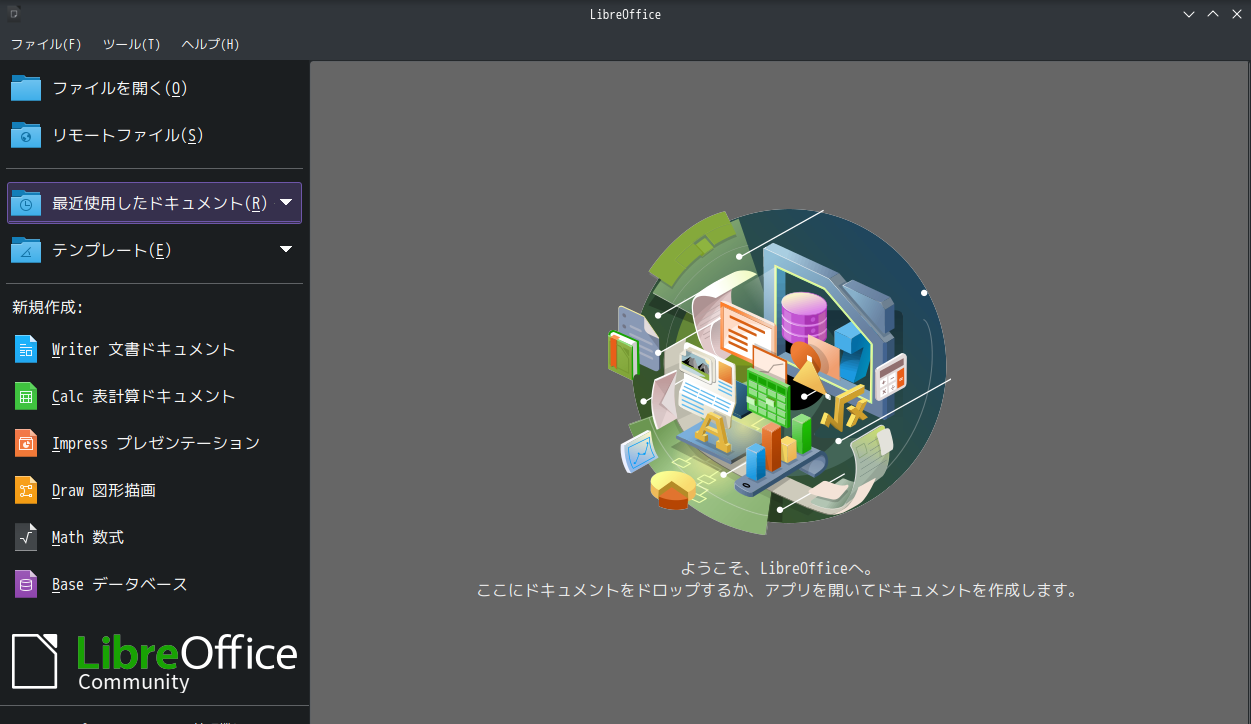
Task: Open the ツール(T) menu
Action: pos(131,45)
